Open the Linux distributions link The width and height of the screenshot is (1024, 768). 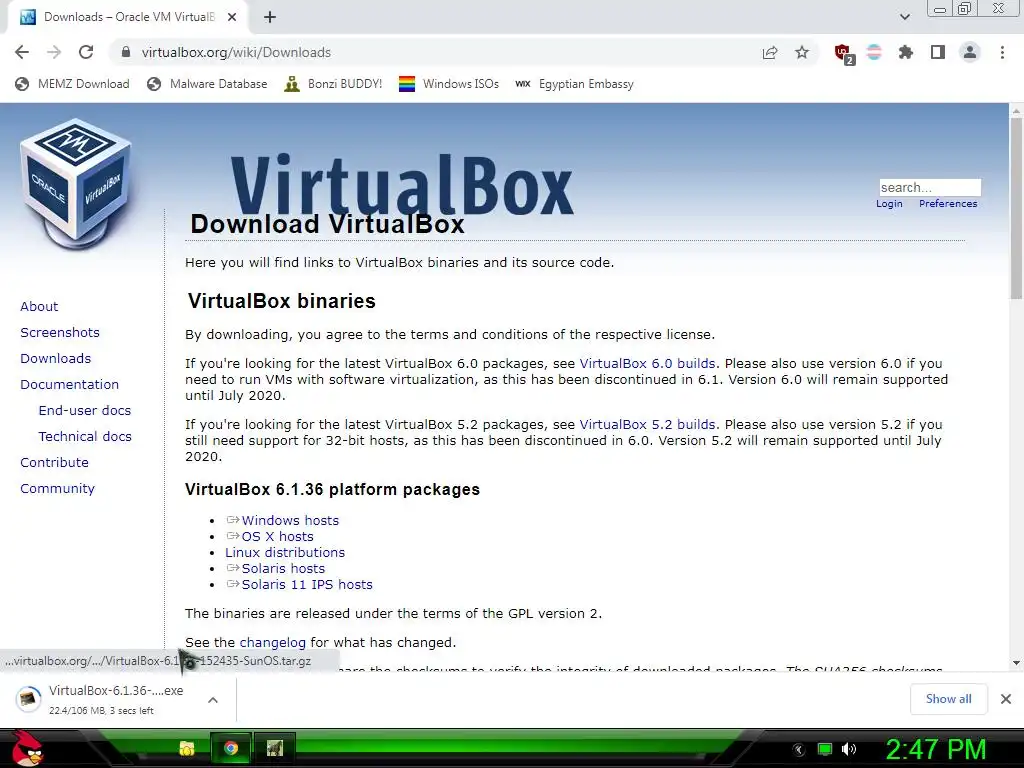click(285, 552)
